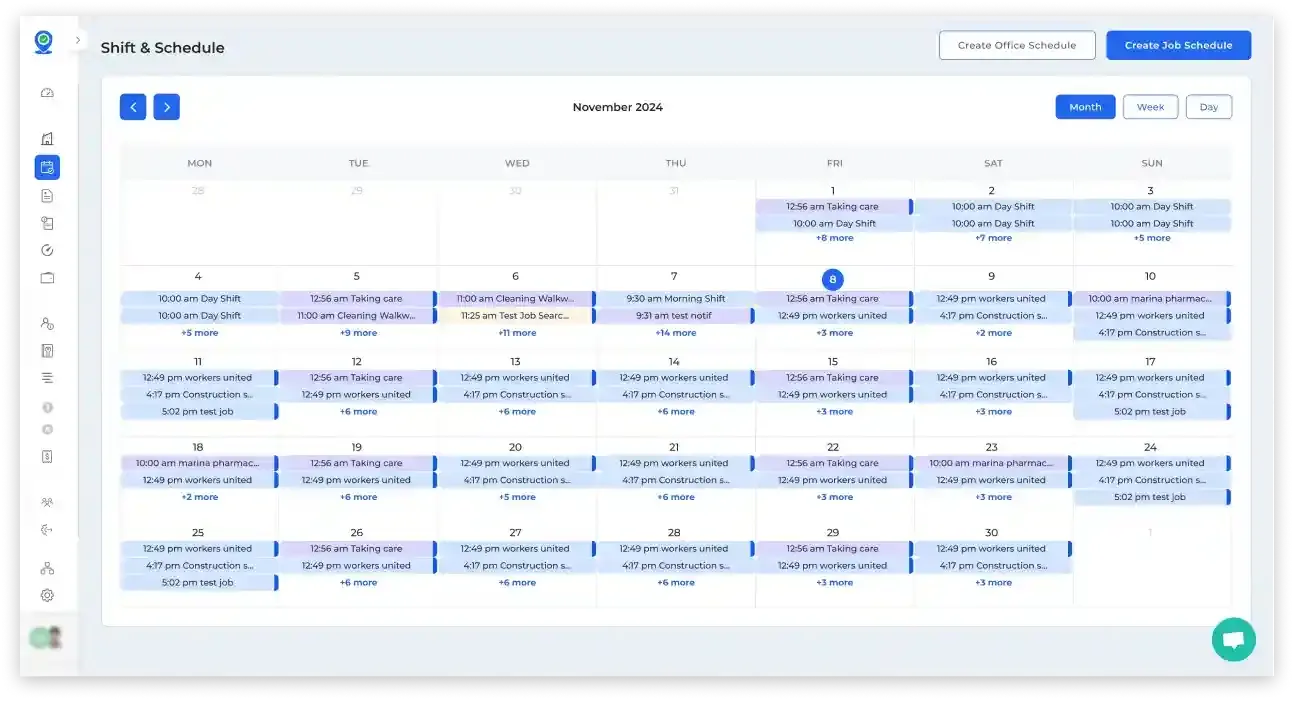Open the Dashboard speedometer icon in sidebar
The height and width of the screenshot is (701, 1294).
(x=47, y=92)
